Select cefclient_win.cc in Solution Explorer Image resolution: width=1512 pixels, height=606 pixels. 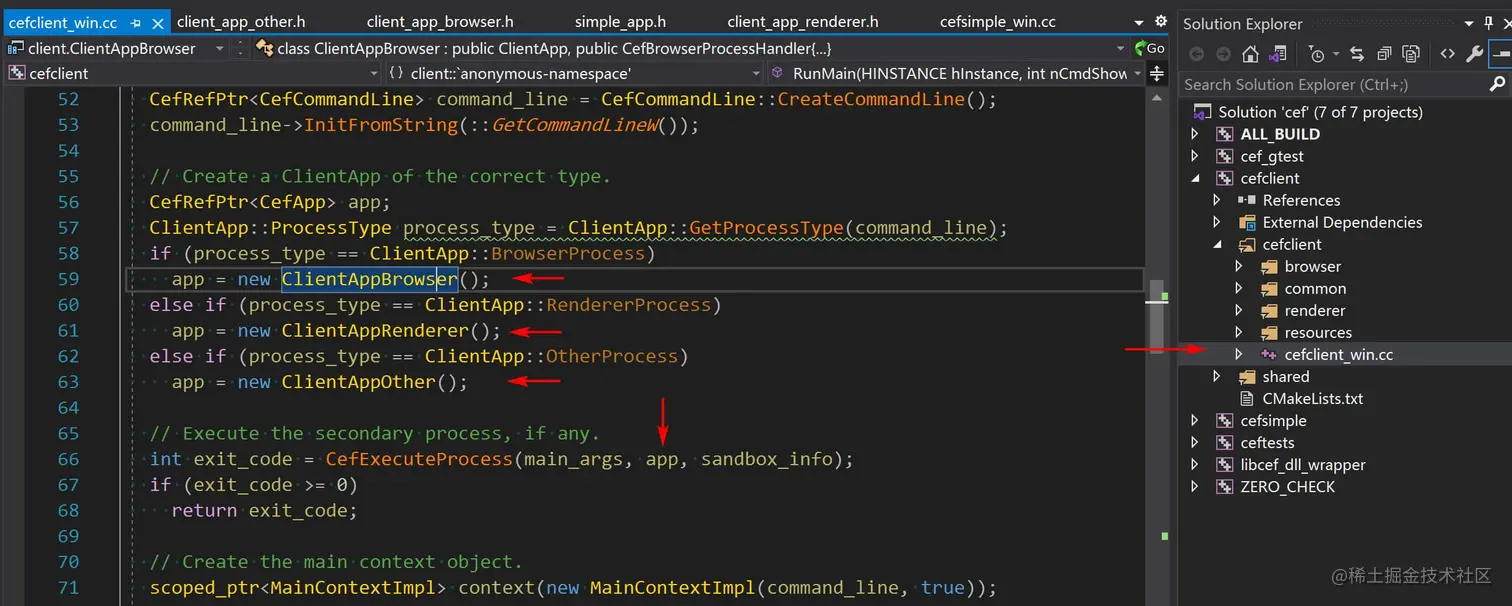click(1339, 354)
